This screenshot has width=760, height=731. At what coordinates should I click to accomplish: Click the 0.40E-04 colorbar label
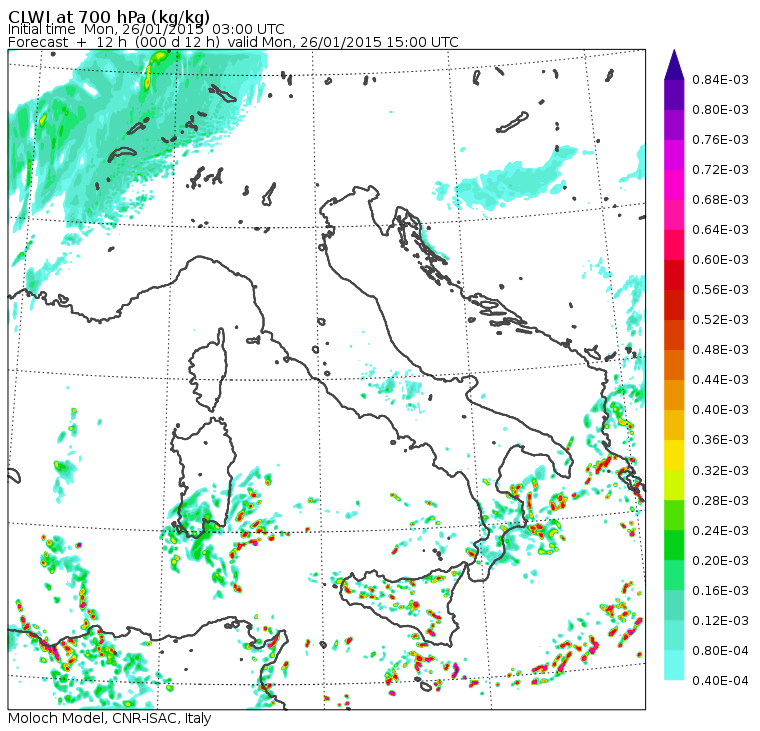tap(720, 681)
